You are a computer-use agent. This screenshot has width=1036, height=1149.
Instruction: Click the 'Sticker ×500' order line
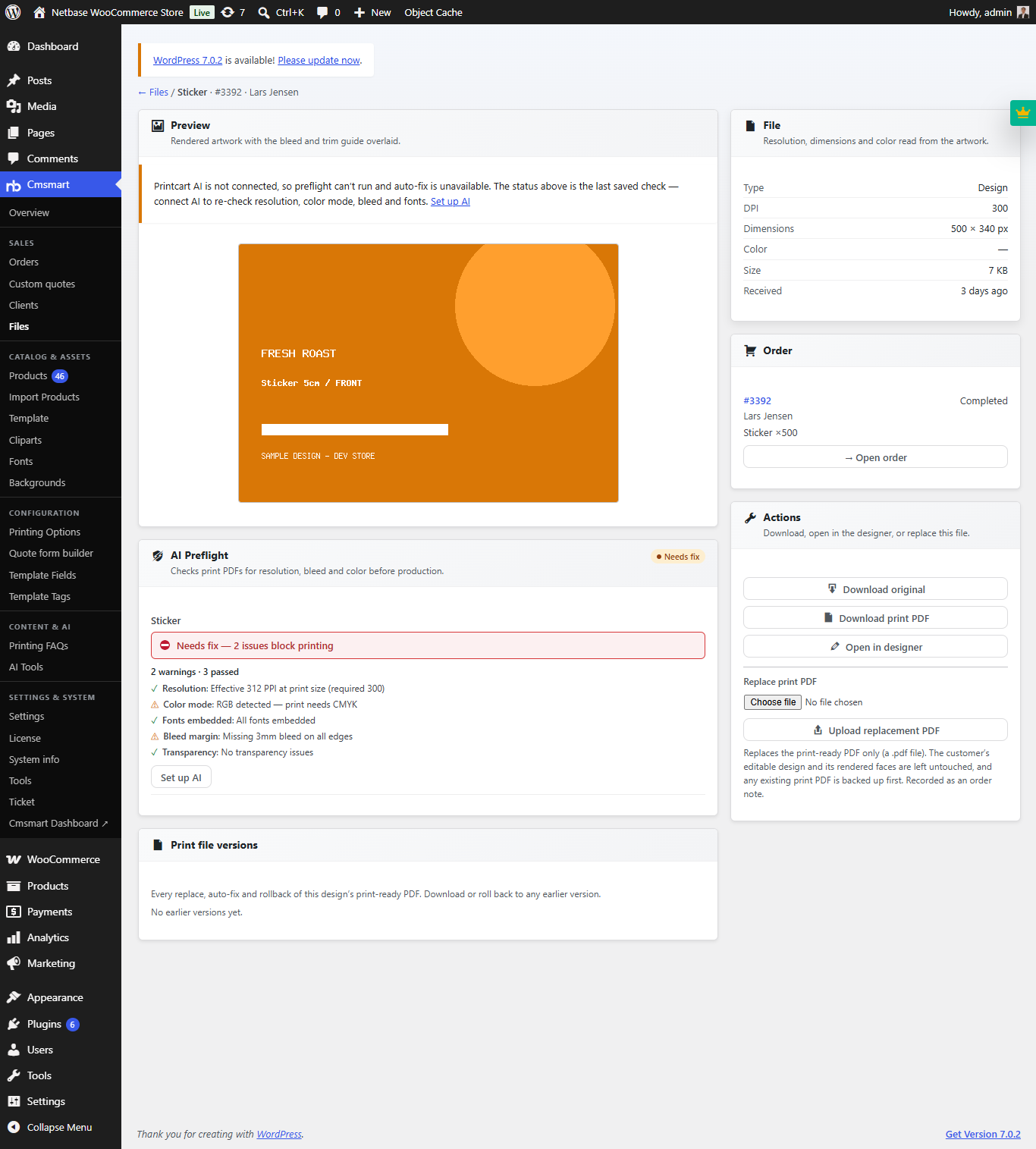click(x=771, y=432)
